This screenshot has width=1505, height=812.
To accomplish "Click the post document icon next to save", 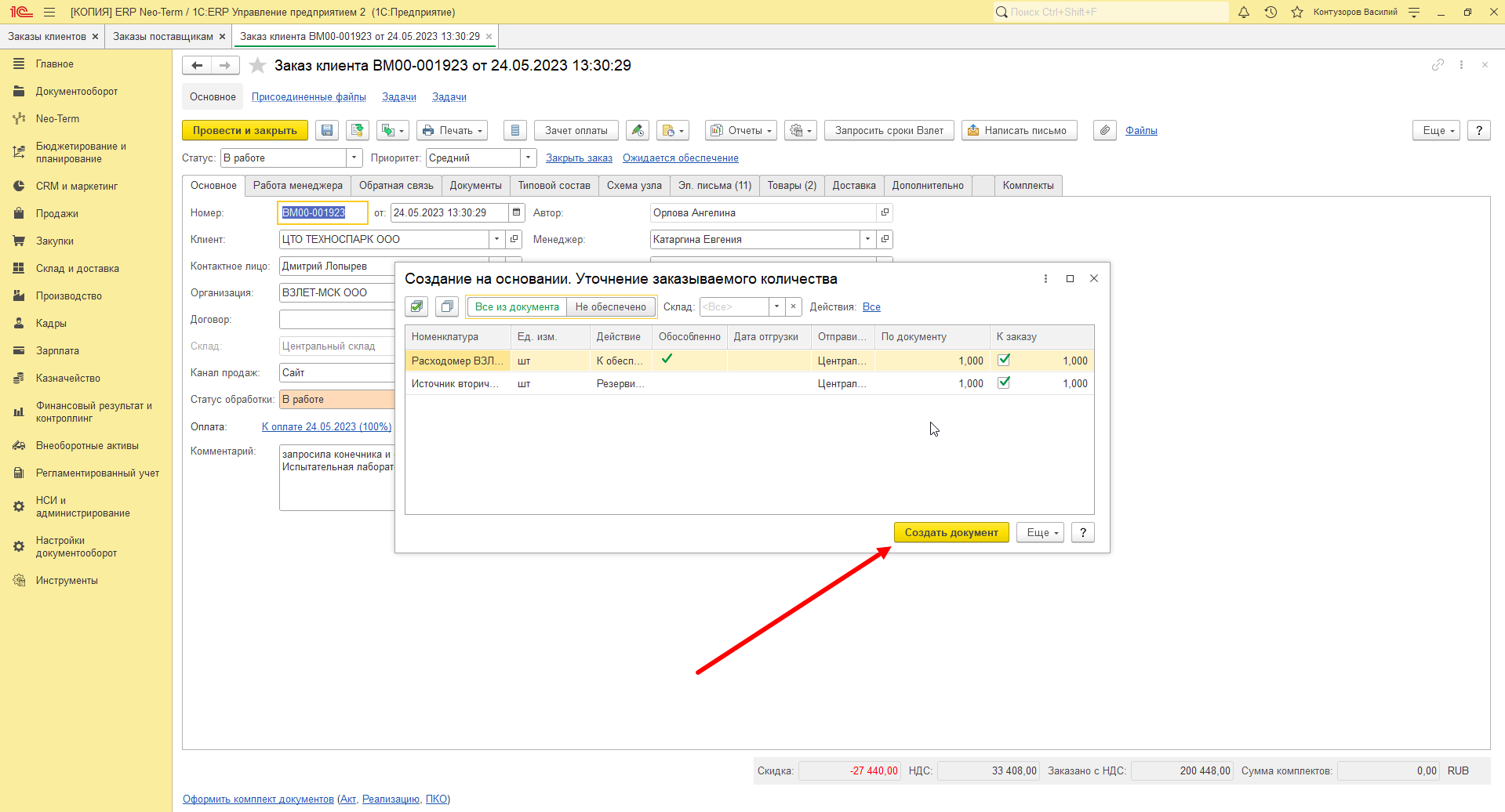I will (358, 131).
